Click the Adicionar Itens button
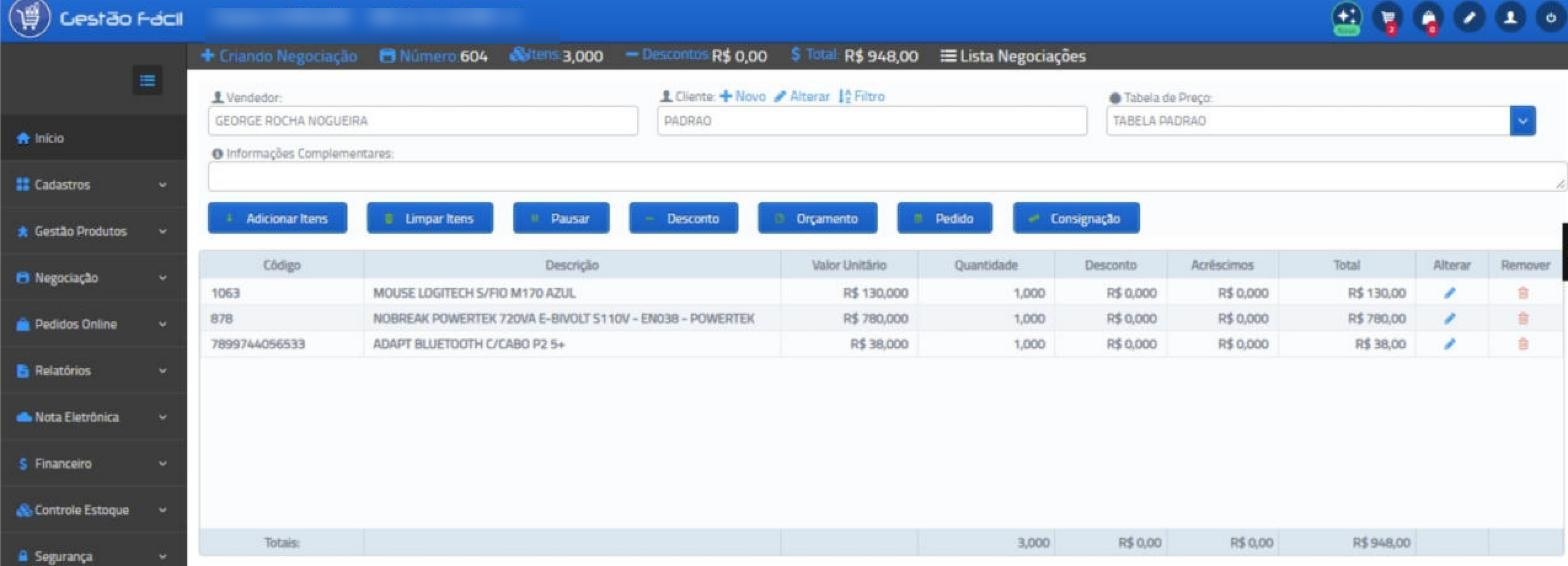1568x566 pixels. 278,218
